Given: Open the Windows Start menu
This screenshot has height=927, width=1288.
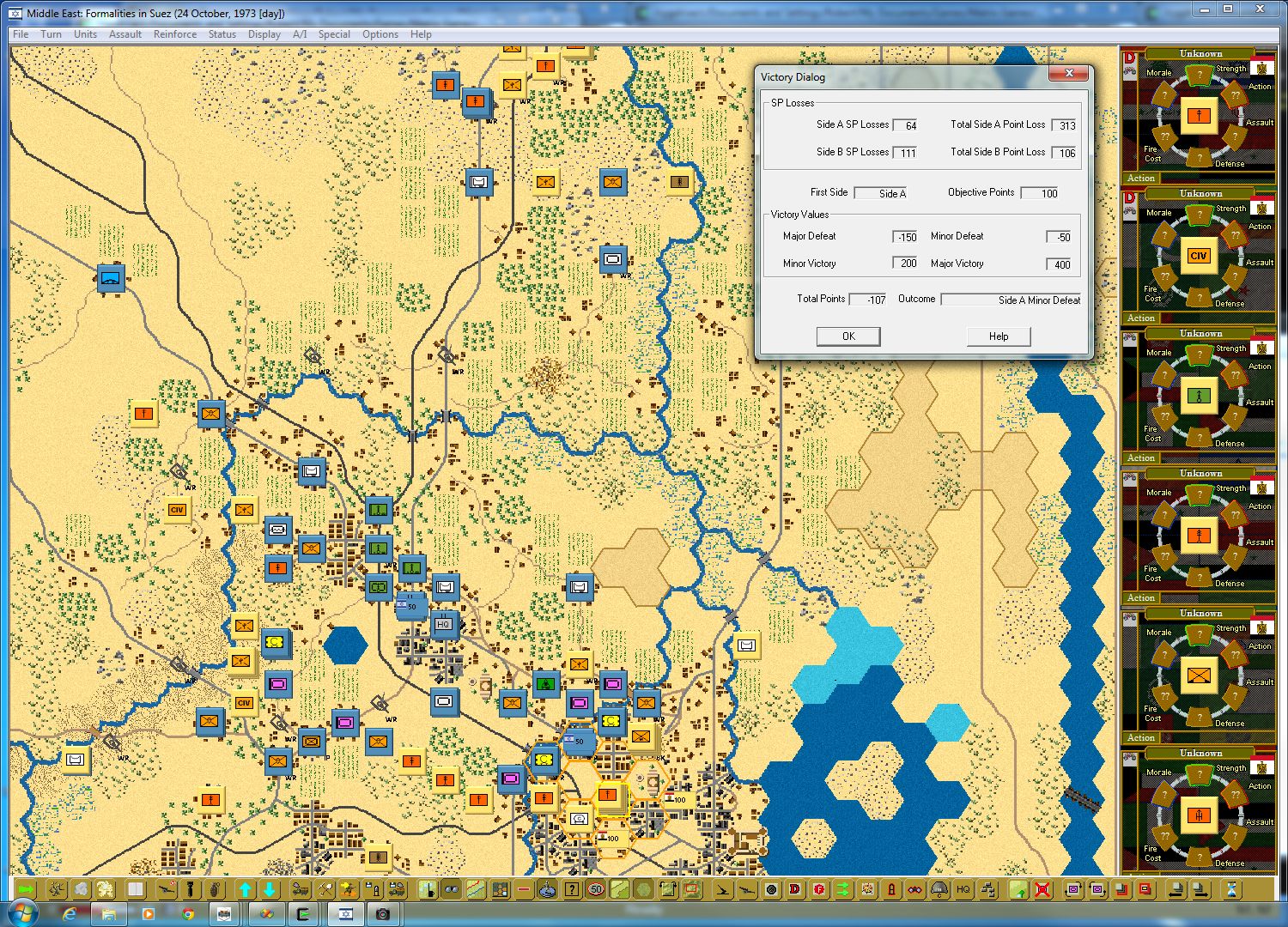Looking at the screenshot, I should tap(21, 913).
